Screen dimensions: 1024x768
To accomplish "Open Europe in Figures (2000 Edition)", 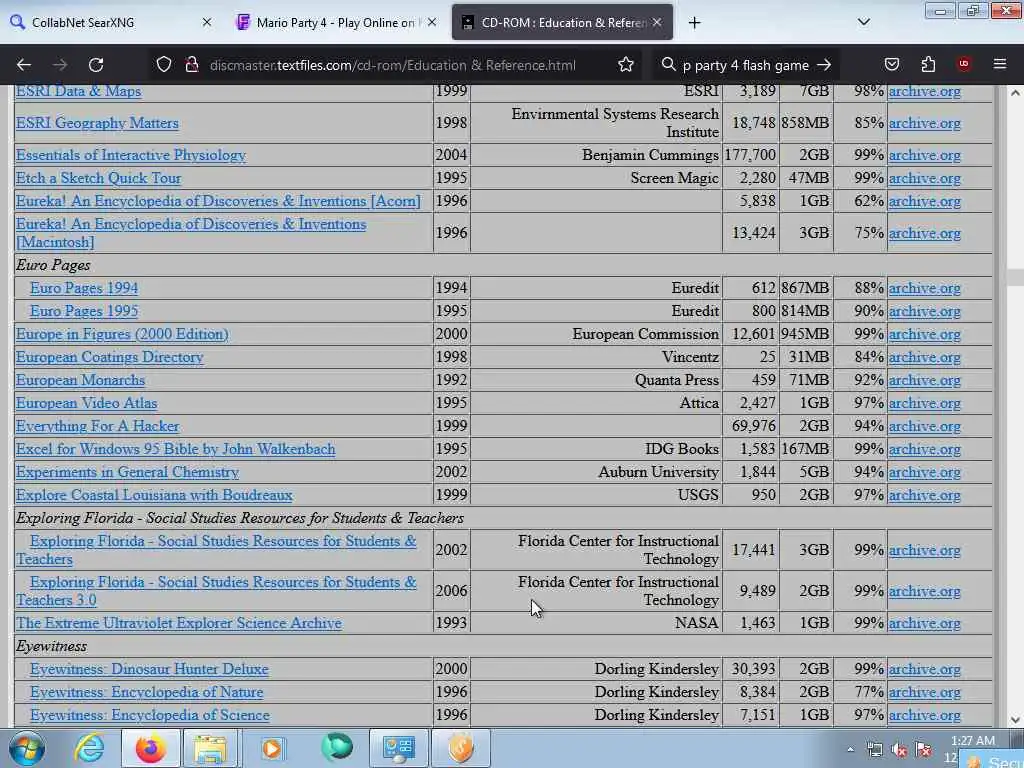I will coord(122,334).
